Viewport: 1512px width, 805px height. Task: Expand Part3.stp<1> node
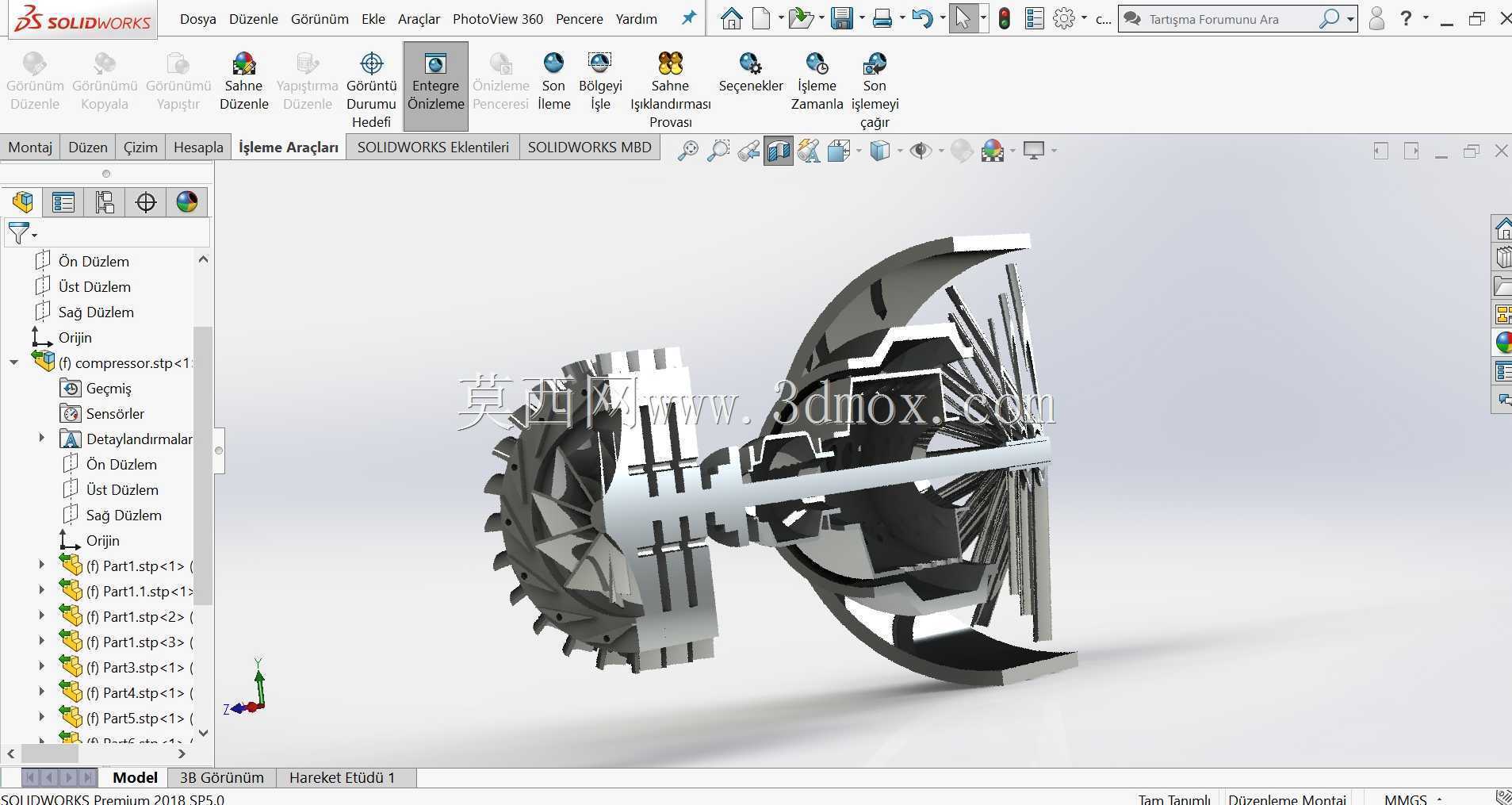click(x=42, y=666)
